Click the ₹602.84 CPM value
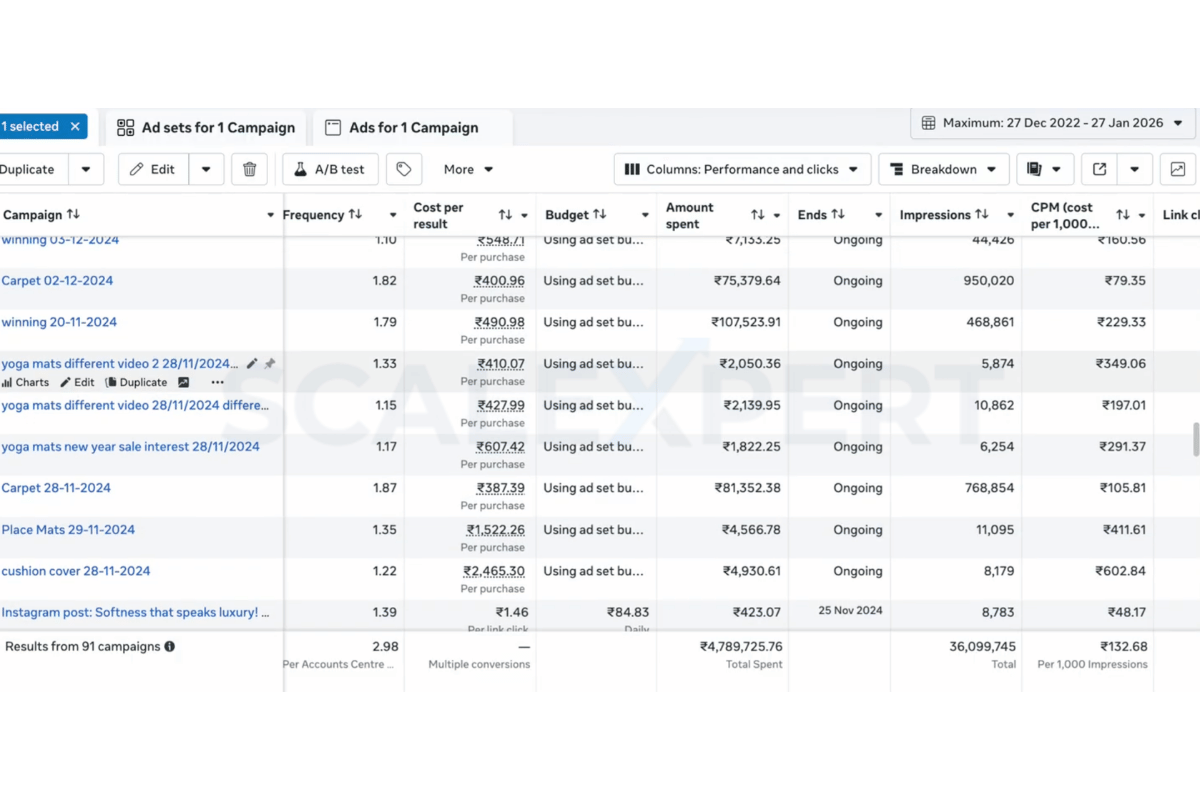 click(1121, 571)
